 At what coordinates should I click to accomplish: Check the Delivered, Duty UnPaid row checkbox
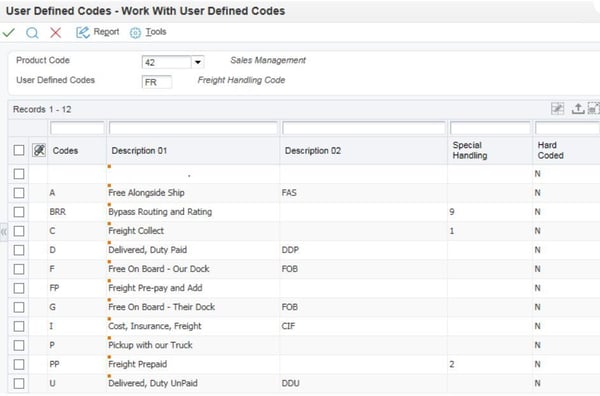tap(19, 383)
